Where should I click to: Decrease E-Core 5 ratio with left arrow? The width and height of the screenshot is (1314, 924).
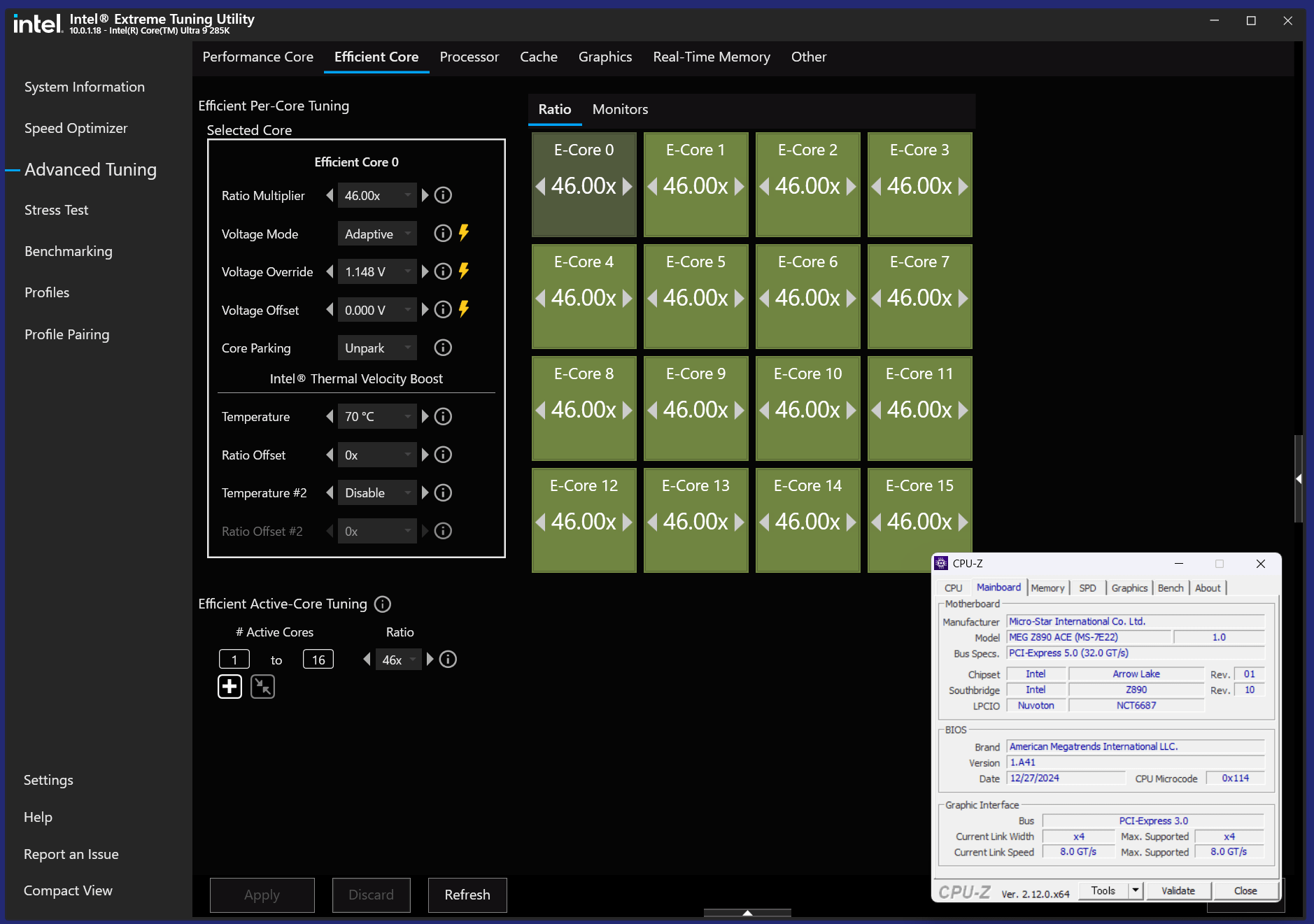point(652,298)
